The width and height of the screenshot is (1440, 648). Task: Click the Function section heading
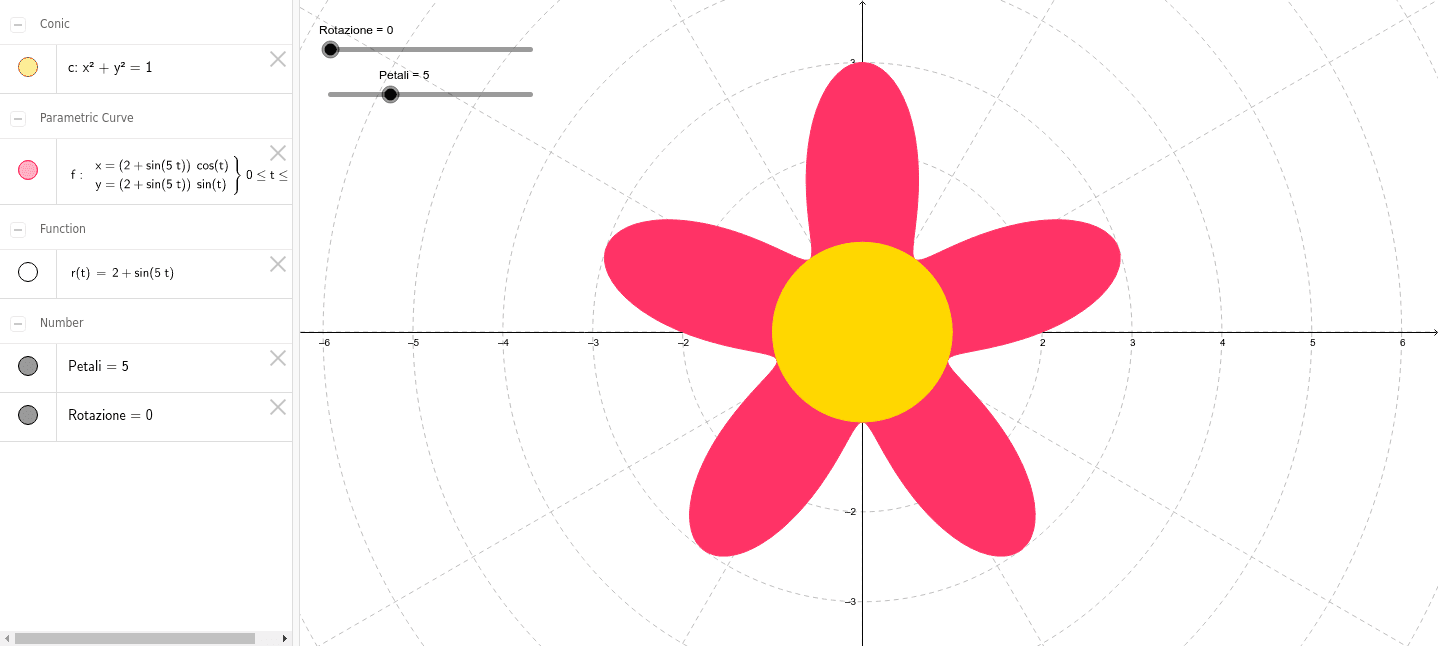click(63, 229)
